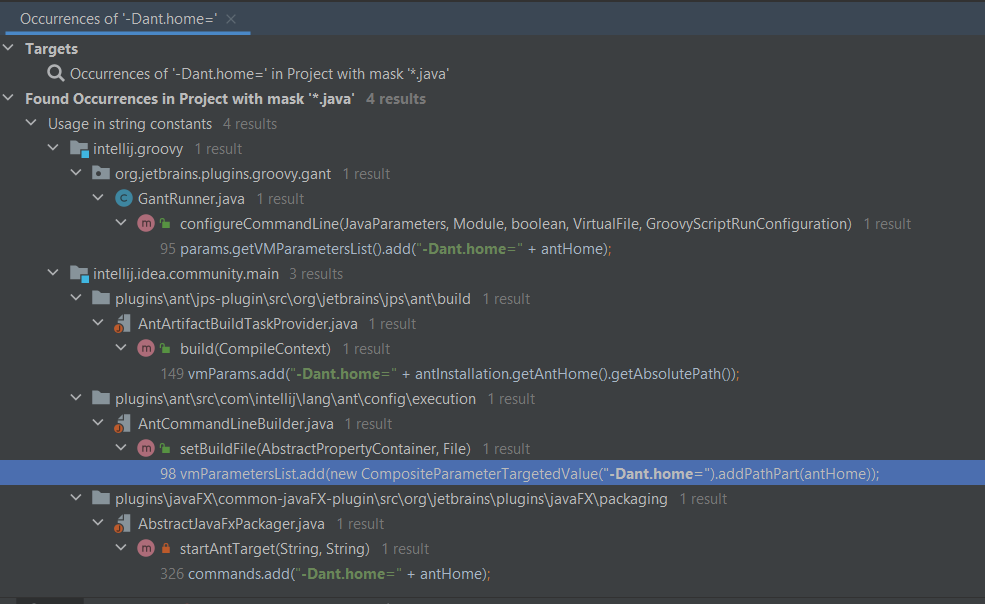
Task: Click folder icon for javaFX\packaging path
Action: [101, 498]
